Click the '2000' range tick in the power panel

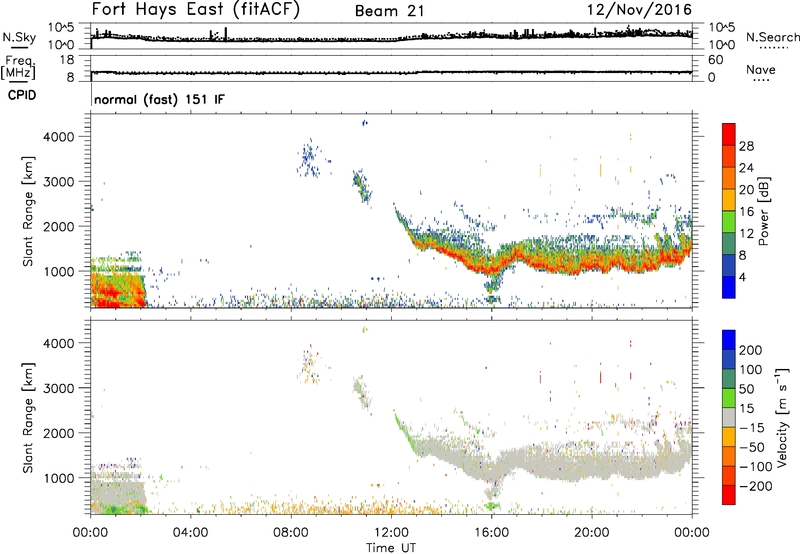(x=58, y=226)
